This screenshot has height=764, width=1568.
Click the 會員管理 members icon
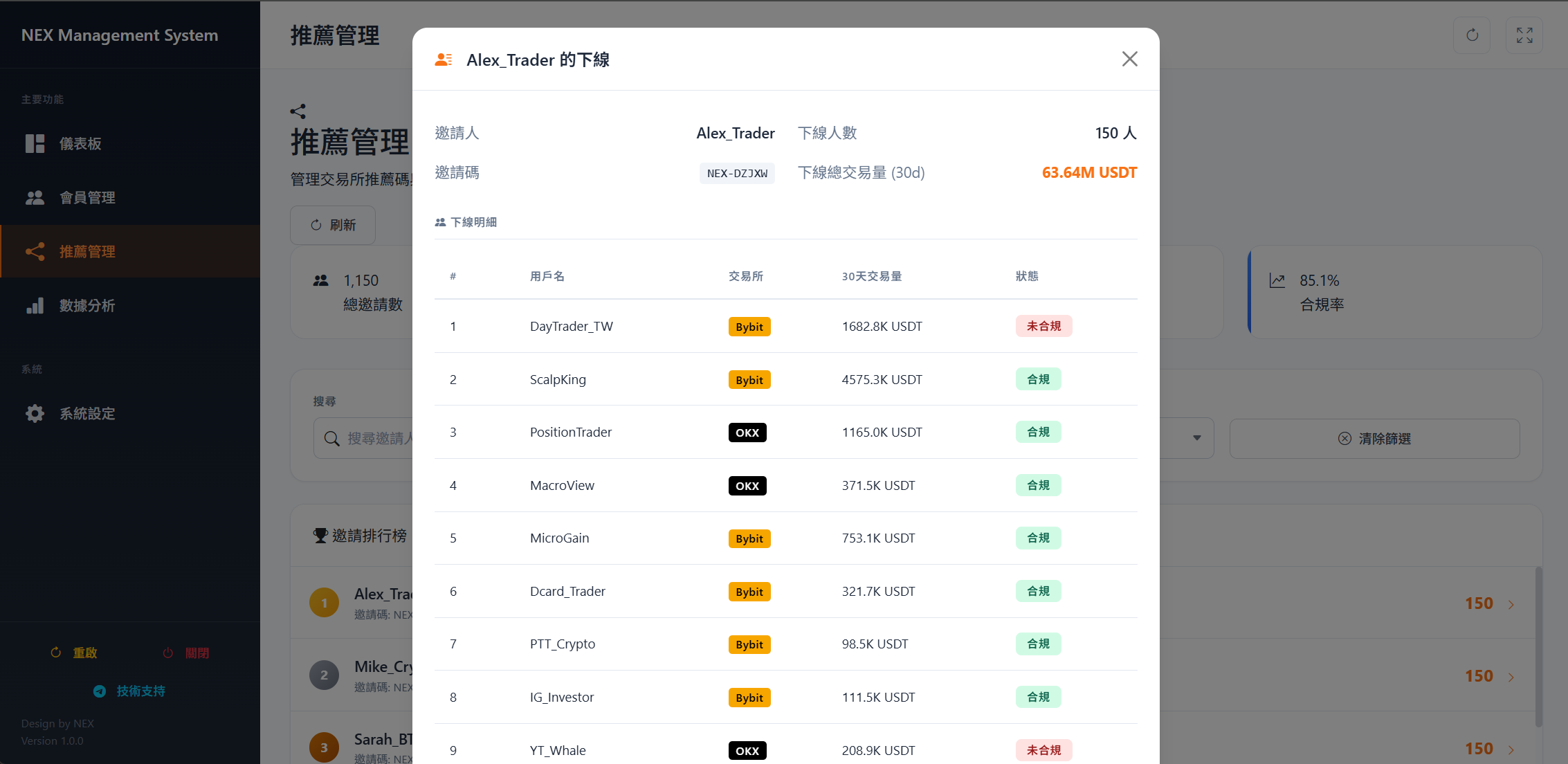[34, 197]
